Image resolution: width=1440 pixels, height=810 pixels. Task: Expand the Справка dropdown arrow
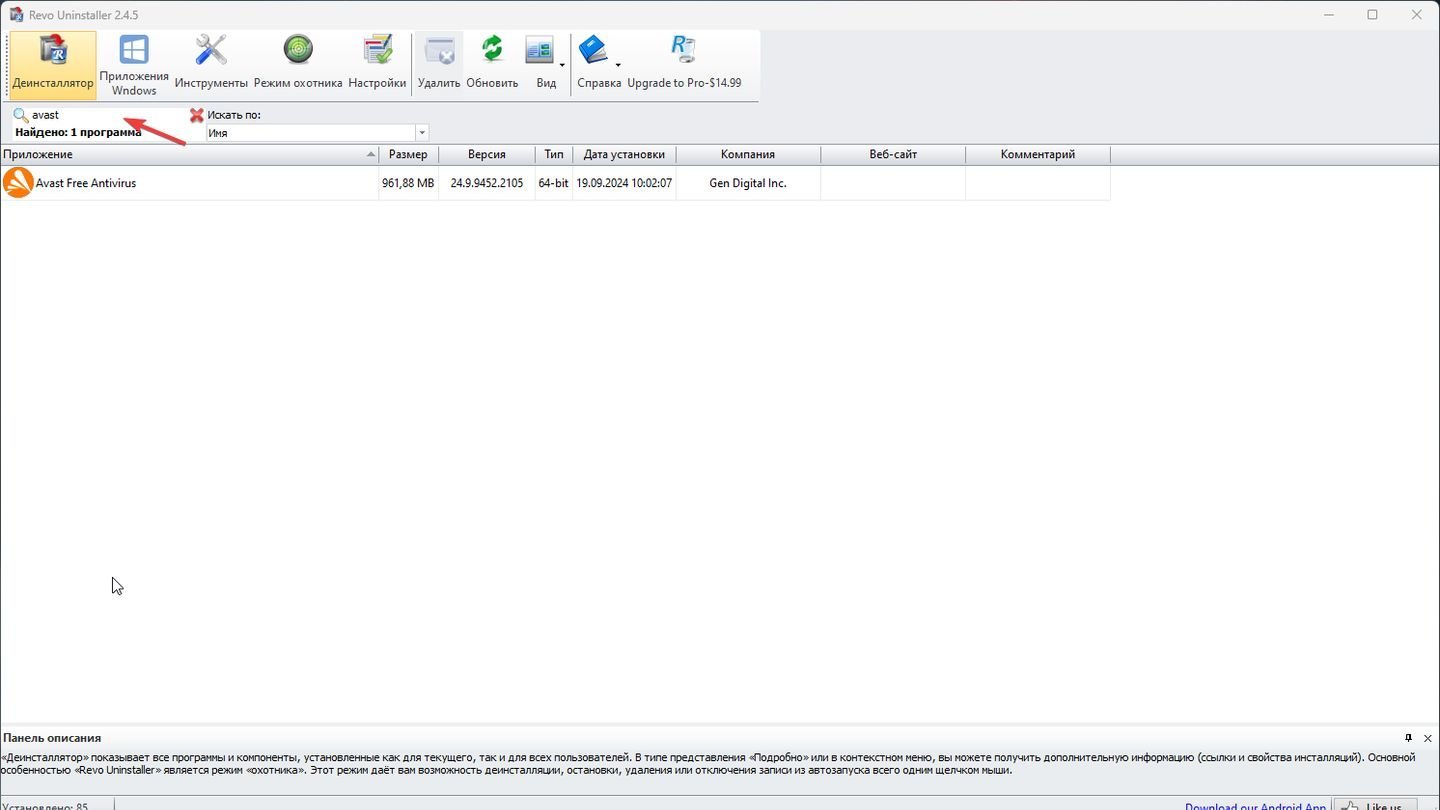618,65
